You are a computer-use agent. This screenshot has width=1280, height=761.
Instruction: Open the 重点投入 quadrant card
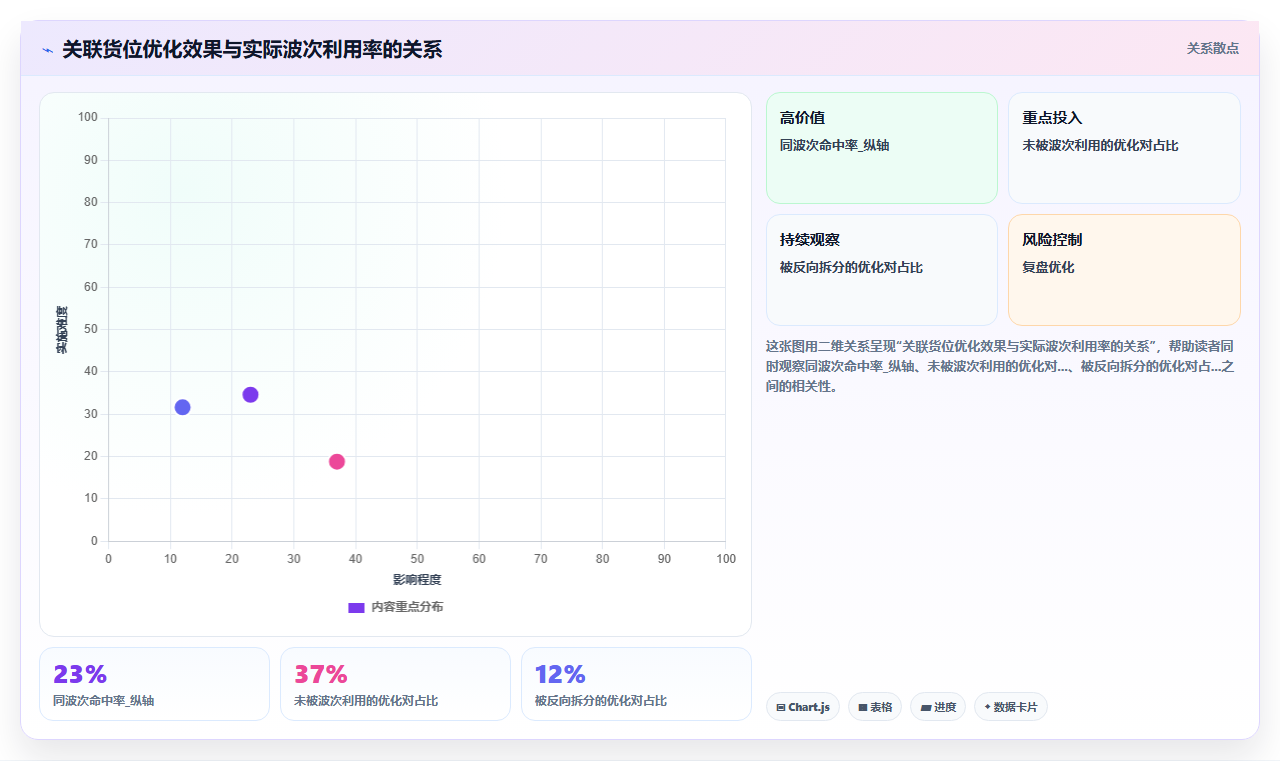click(1124, 148)
